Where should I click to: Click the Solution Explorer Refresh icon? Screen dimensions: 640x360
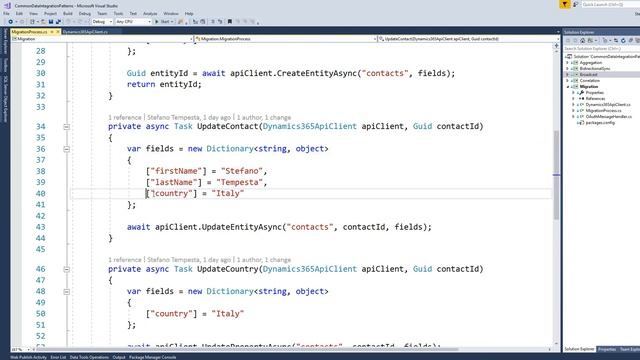pos(623,40)
